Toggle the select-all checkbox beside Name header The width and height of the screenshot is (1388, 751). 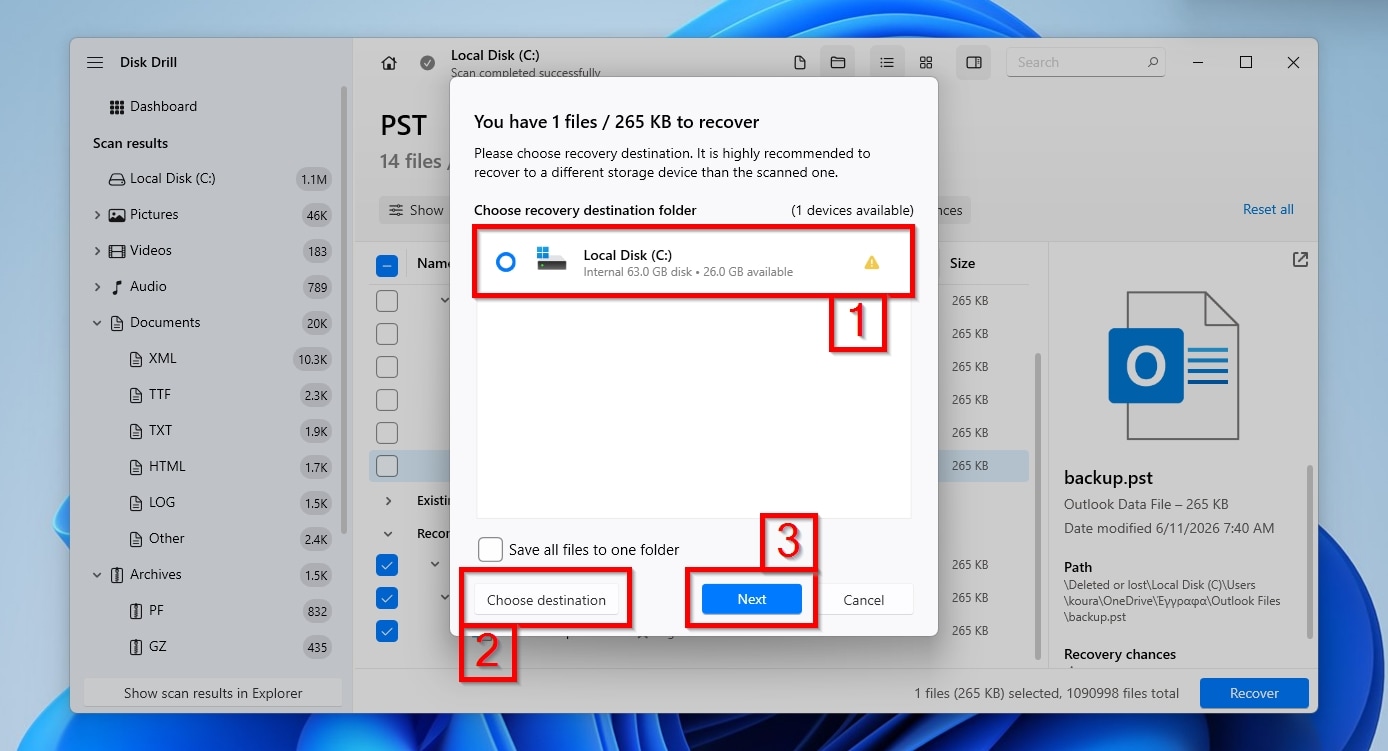point(387,266)
